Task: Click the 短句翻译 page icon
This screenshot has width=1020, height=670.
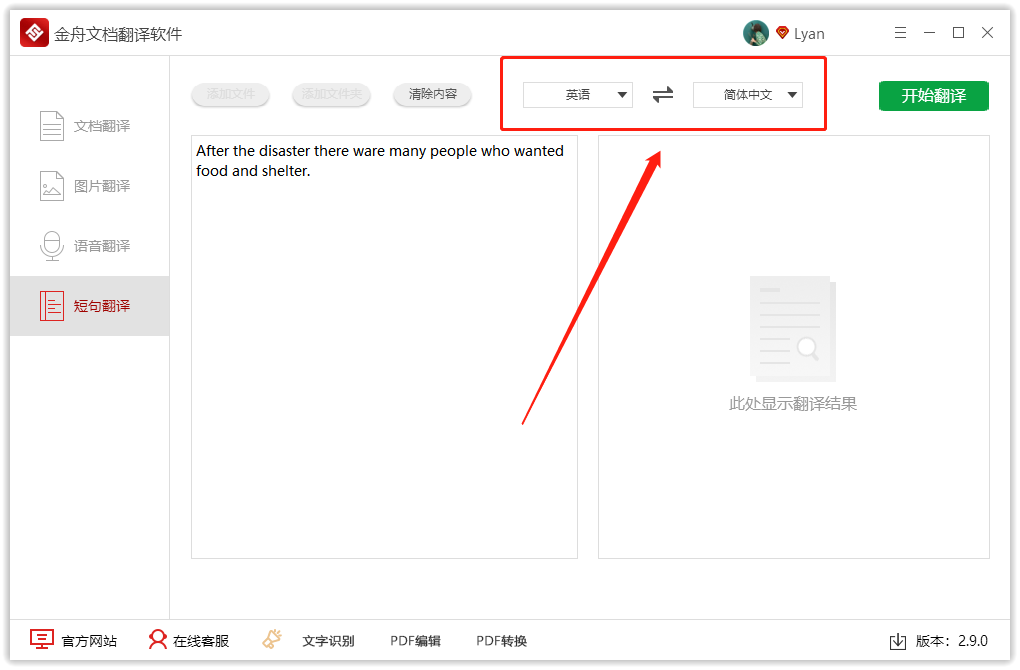Action: coord(51,306)
